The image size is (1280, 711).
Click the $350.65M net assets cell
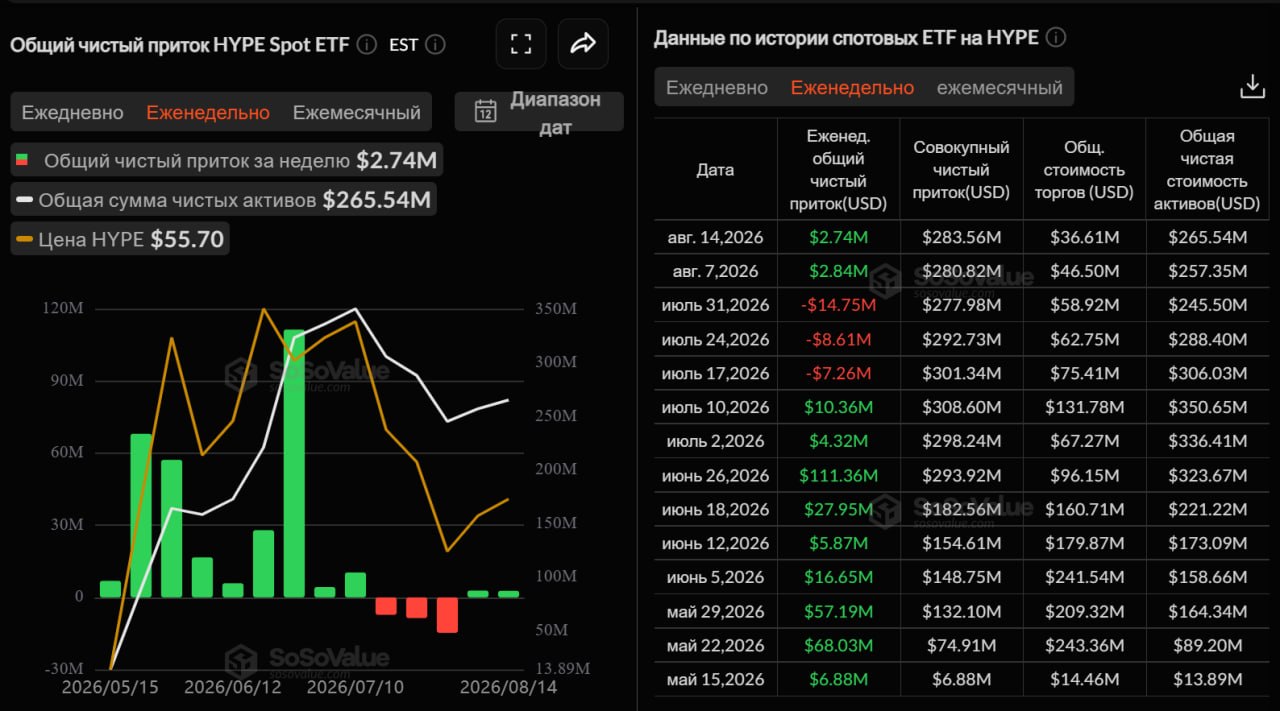[x=1207, y=407]
